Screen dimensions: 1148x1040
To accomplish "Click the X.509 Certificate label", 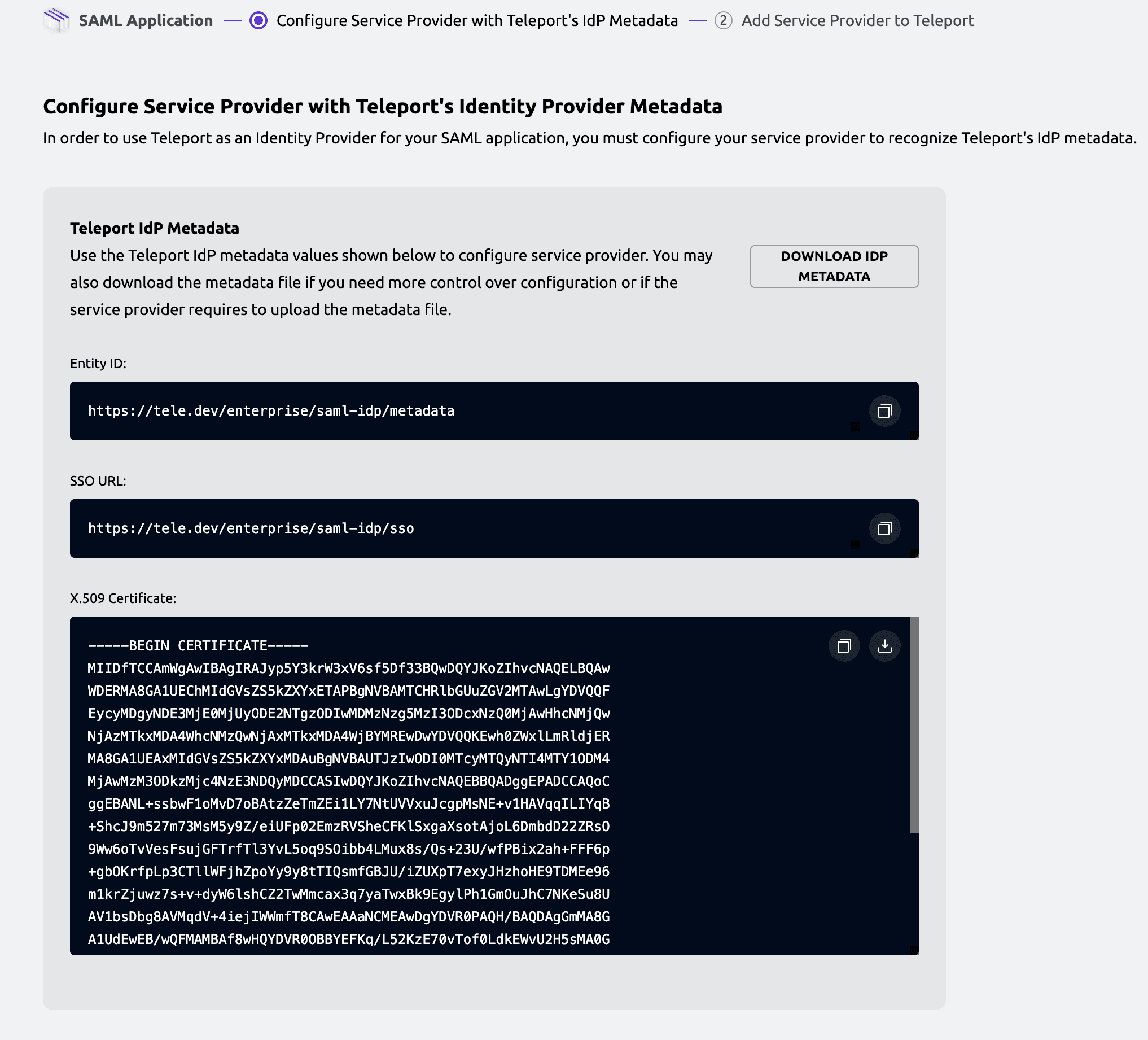I will [x=123, y=598].
